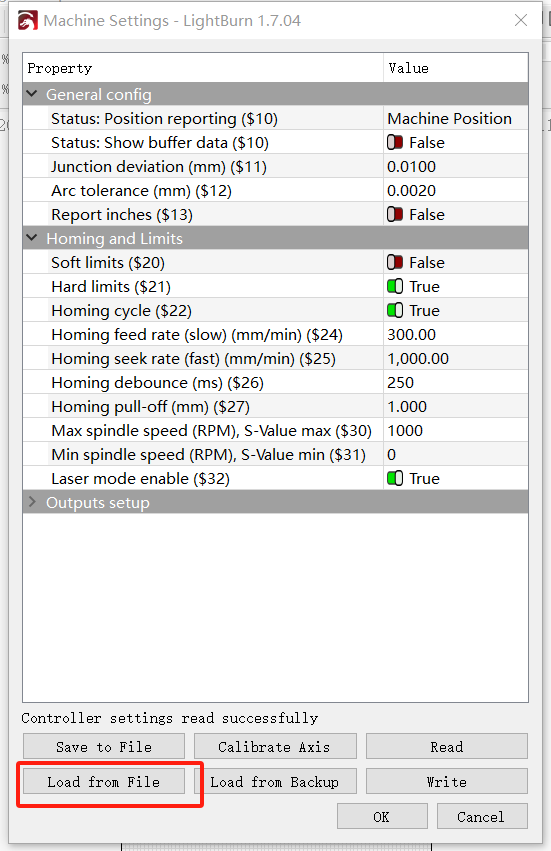Toggle Laser mode enable ($32) switch
Viewport: 551px width, 851px height.
tap(395, 479)
